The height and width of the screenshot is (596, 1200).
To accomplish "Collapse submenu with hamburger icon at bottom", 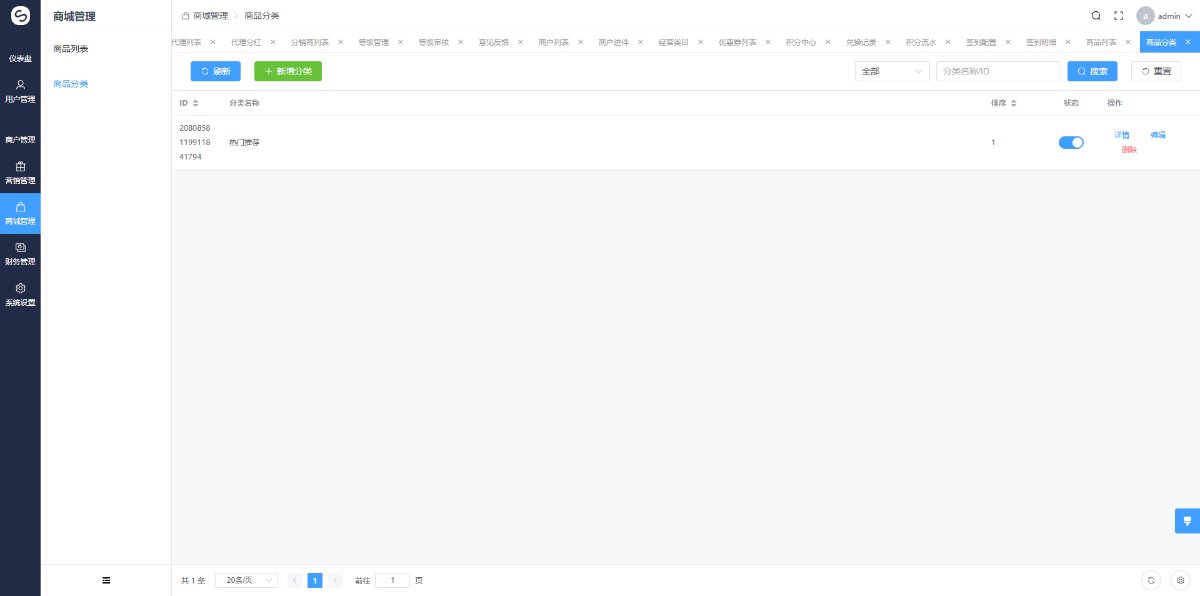I will tap(106, 580).
